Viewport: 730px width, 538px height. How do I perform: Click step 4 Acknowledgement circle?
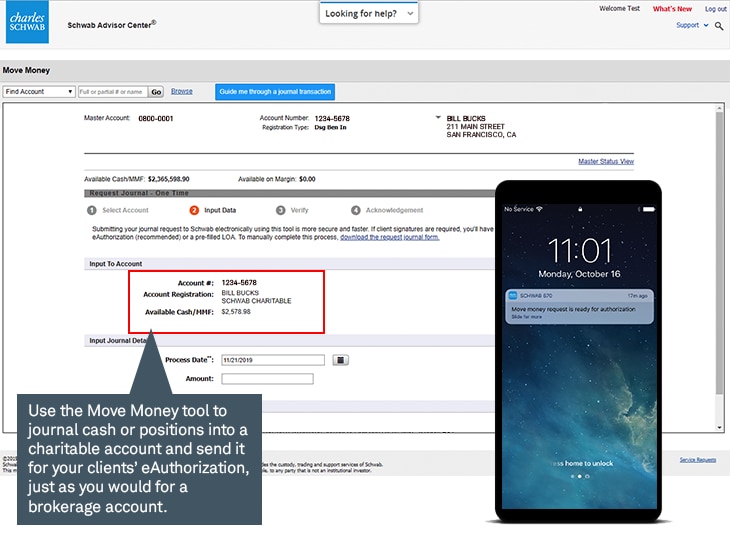356,210
